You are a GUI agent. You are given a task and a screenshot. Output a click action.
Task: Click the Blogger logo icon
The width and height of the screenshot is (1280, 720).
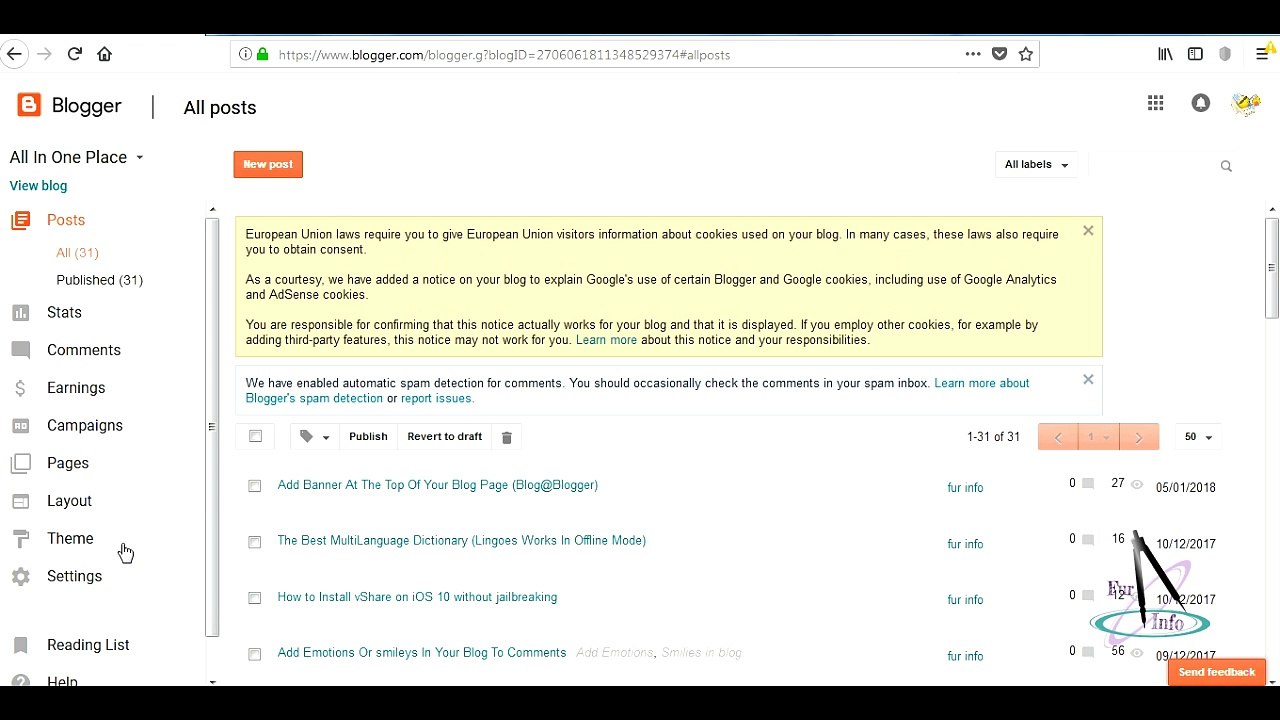29,104
